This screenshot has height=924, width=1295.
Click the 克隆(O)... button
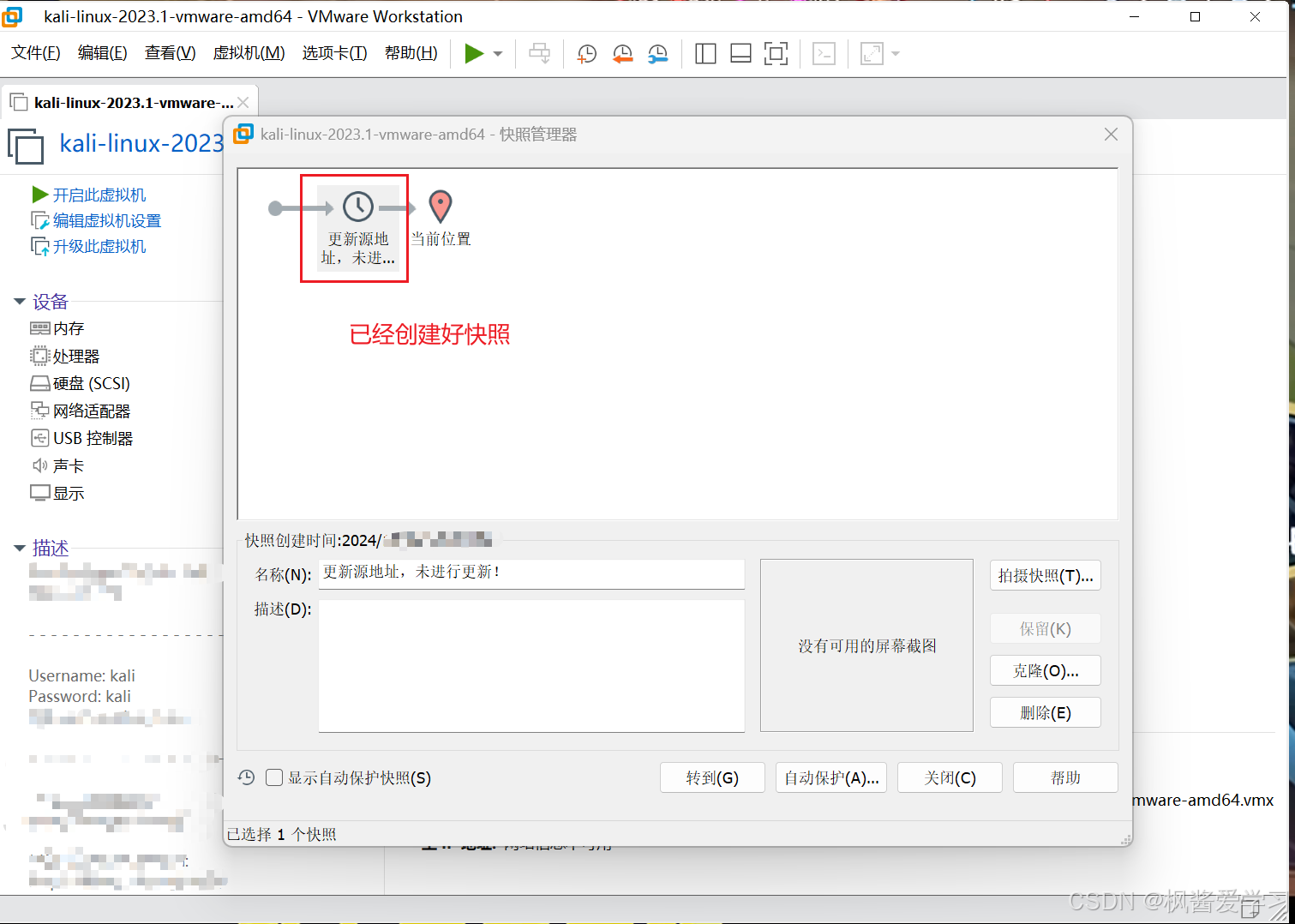1046,670
